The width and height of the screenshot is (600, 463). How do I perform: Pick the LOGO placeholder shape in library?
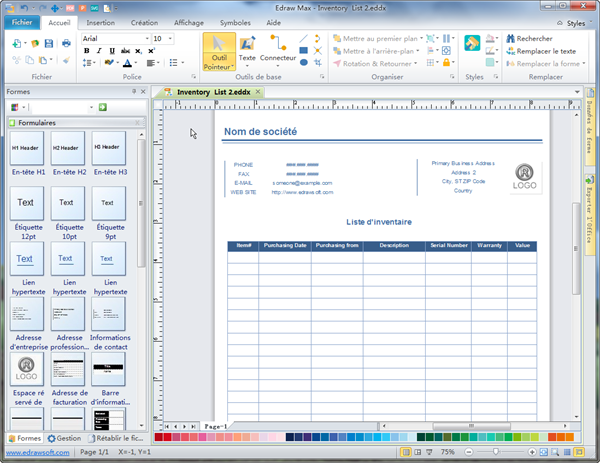pyautogui.click(x=27, y=368)
